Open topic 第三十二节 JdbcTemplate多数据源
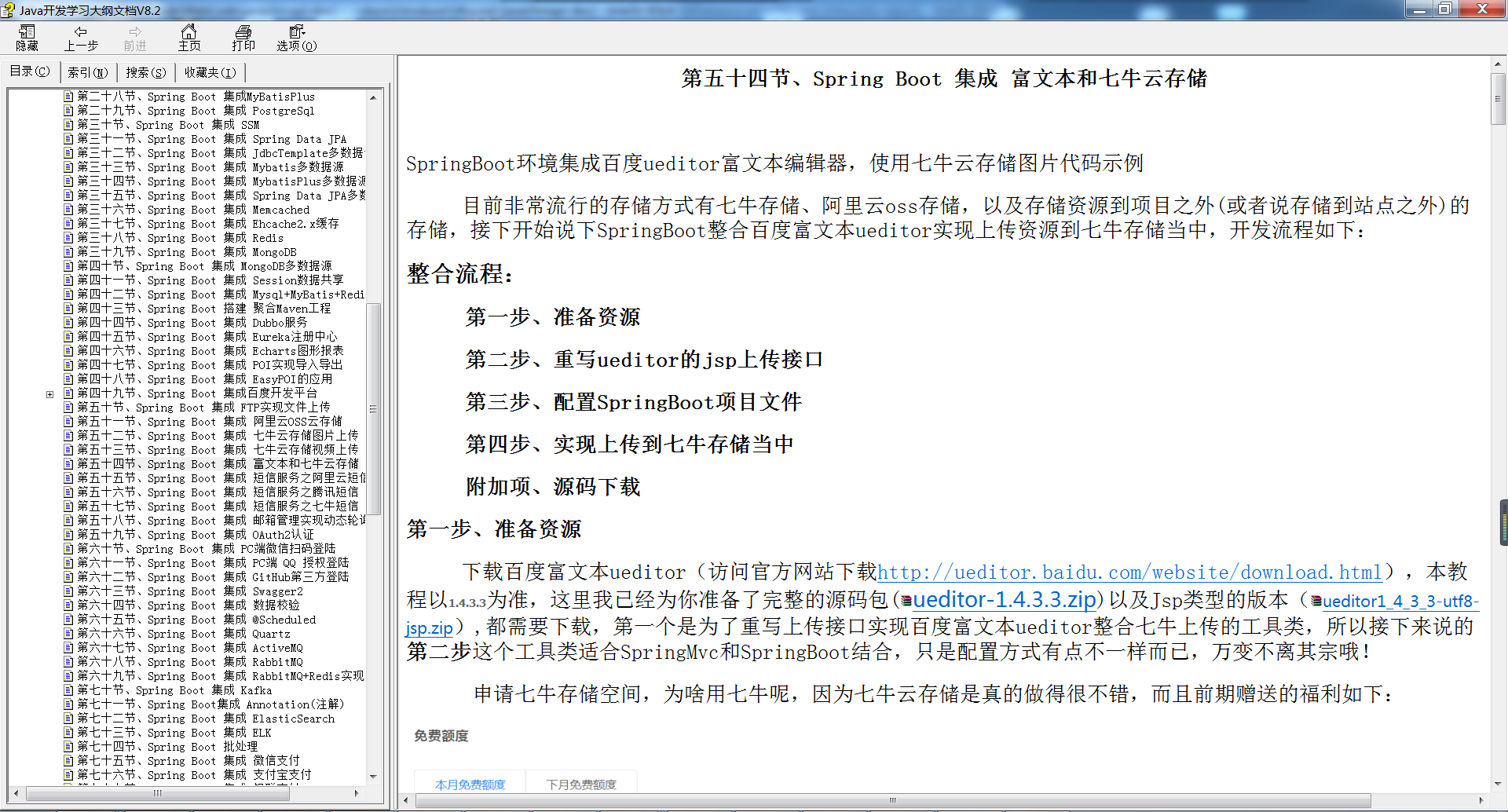Image resolution: width=1508 pixels, height=812 pixels. 221,153
